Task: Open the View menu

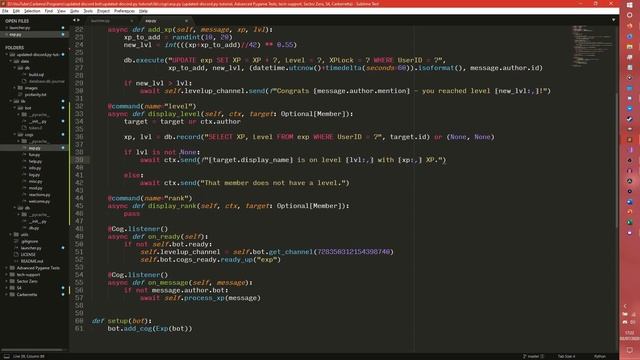Action: coord(61,11)
